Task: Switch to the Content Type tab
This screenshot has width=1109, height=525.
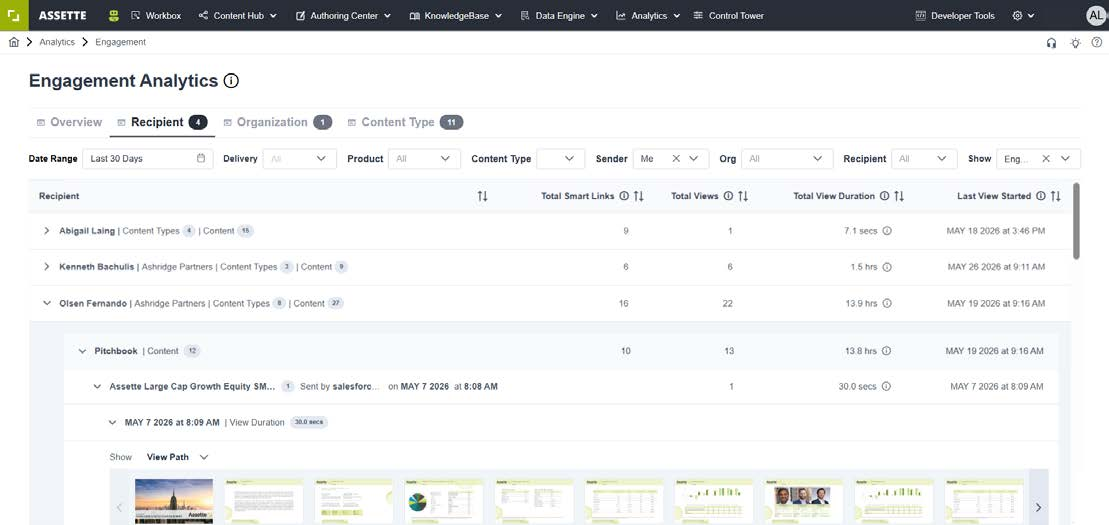Action: (405, 122)
